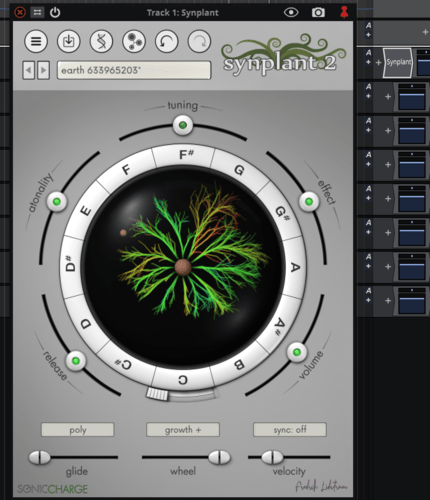Redo the last undone change
This screenshot has height=500, width=430.
point(199,42)
